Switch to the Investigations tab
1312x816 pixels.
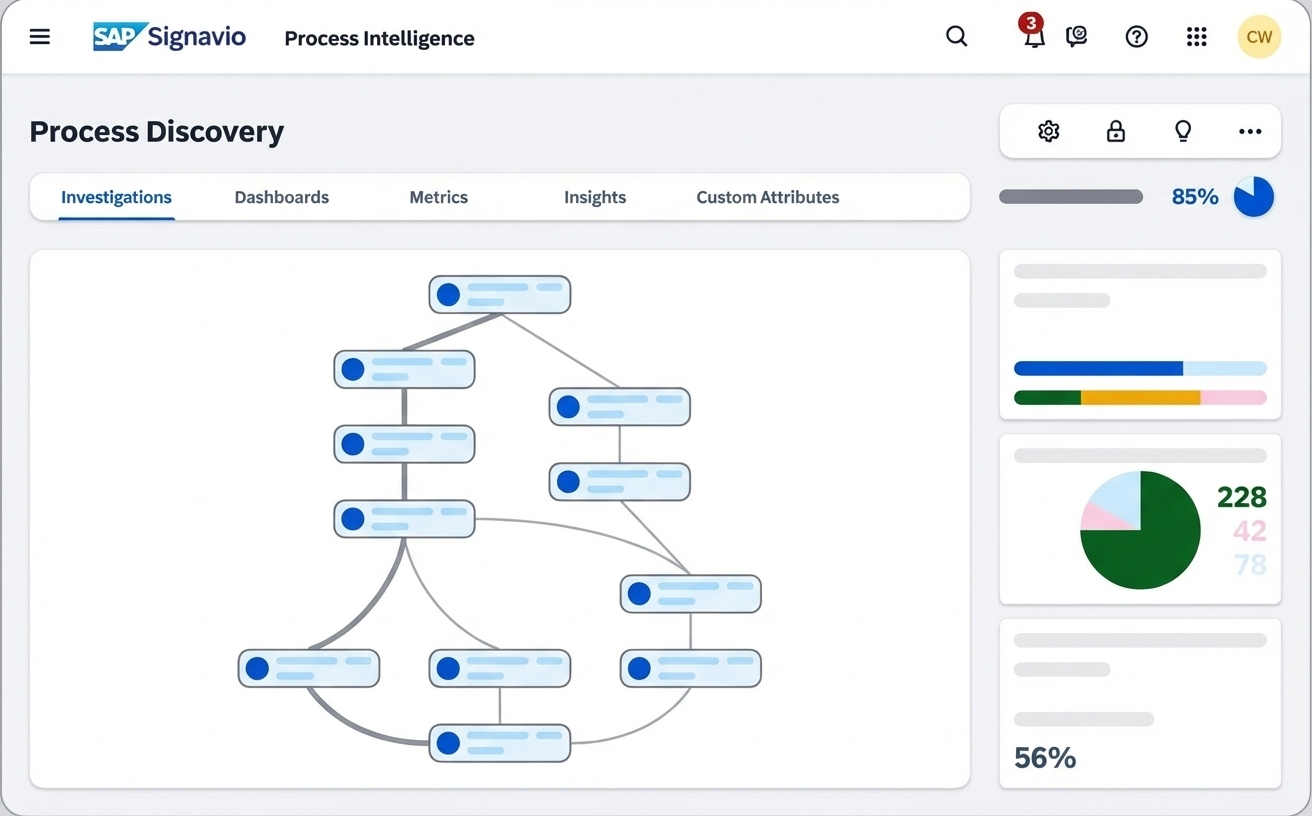pyautogui.click(x=116, y=197)
